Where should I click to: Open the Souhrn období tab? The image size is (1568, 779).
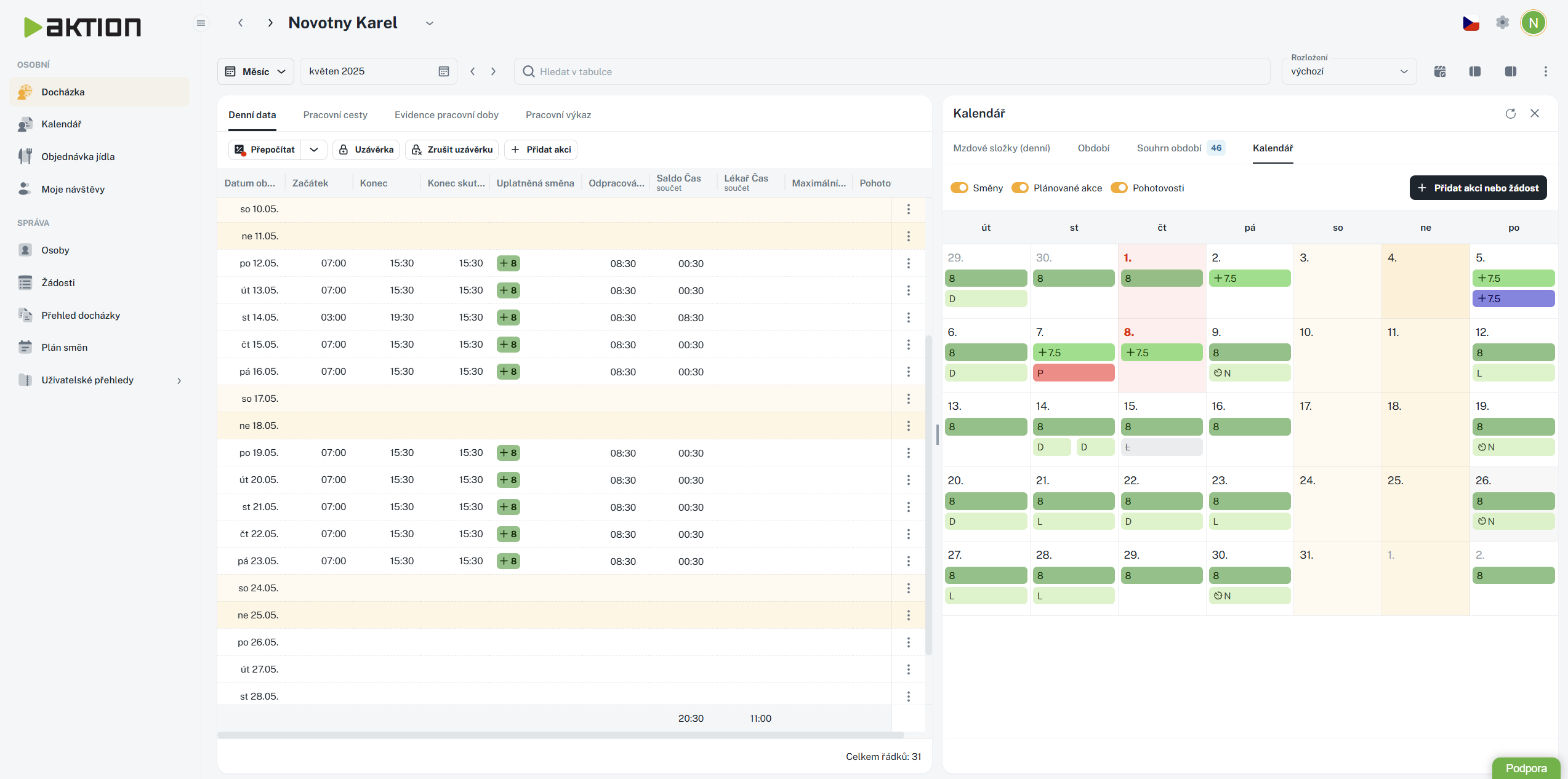1168,148
